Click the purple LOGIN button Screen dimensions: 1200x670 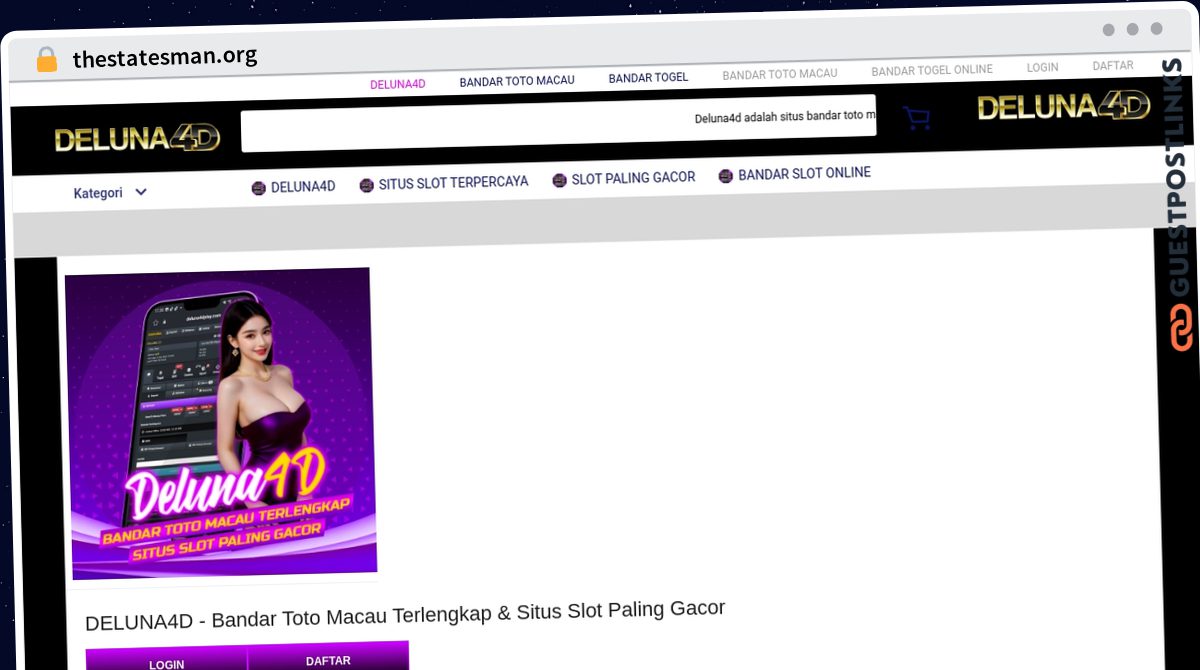(x=166, y=660)
